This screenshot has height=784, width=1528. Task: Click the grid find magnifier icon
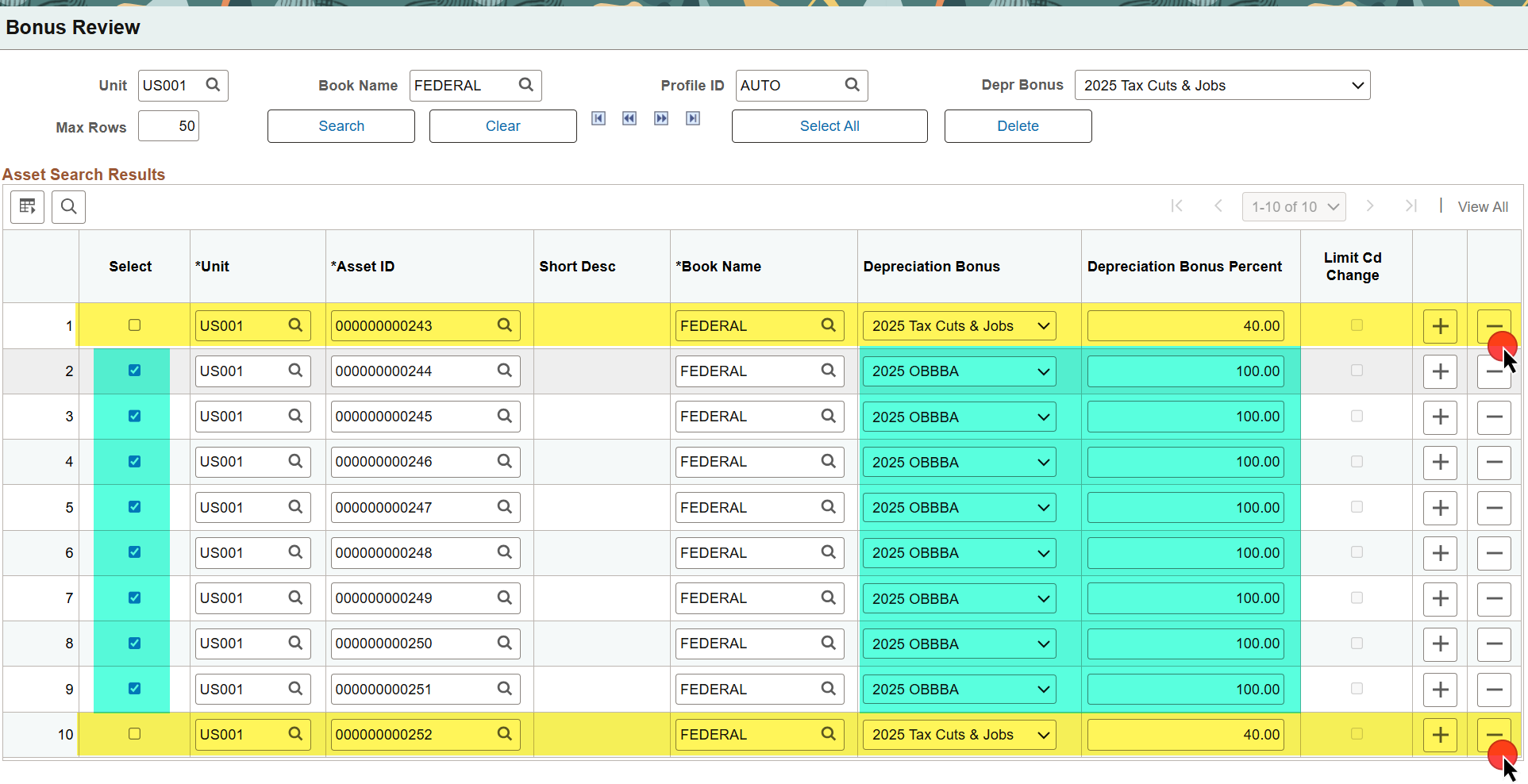pyautogui.click(x=69, y=207)
